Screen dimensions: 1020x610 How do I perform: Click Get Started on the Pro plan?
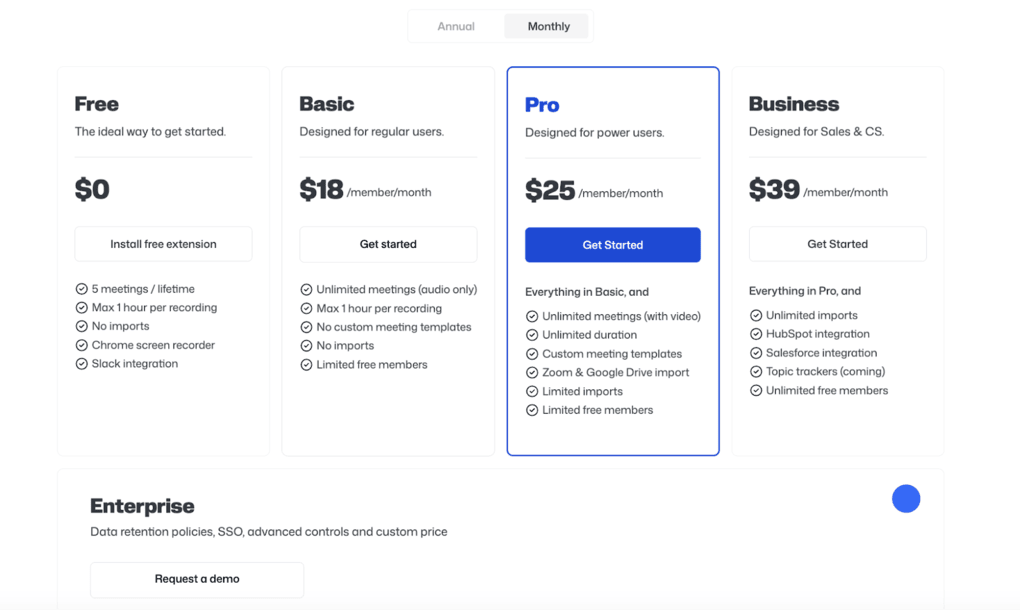point(612,244)
